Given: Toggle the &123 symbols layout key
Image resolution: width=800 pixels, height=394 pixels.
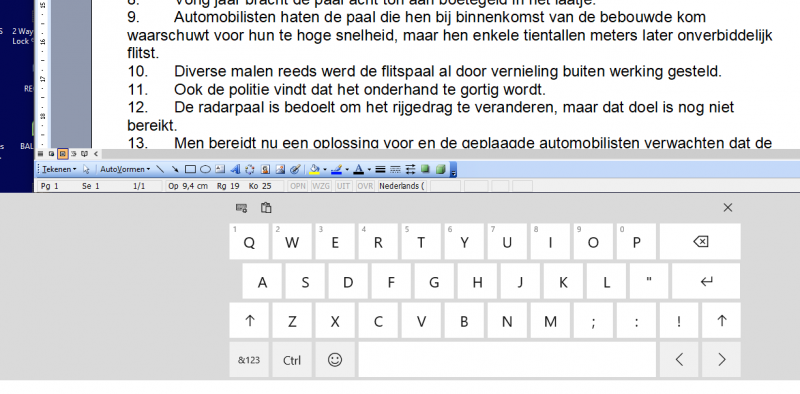Looking at the screenshot, I should [249, 359].
